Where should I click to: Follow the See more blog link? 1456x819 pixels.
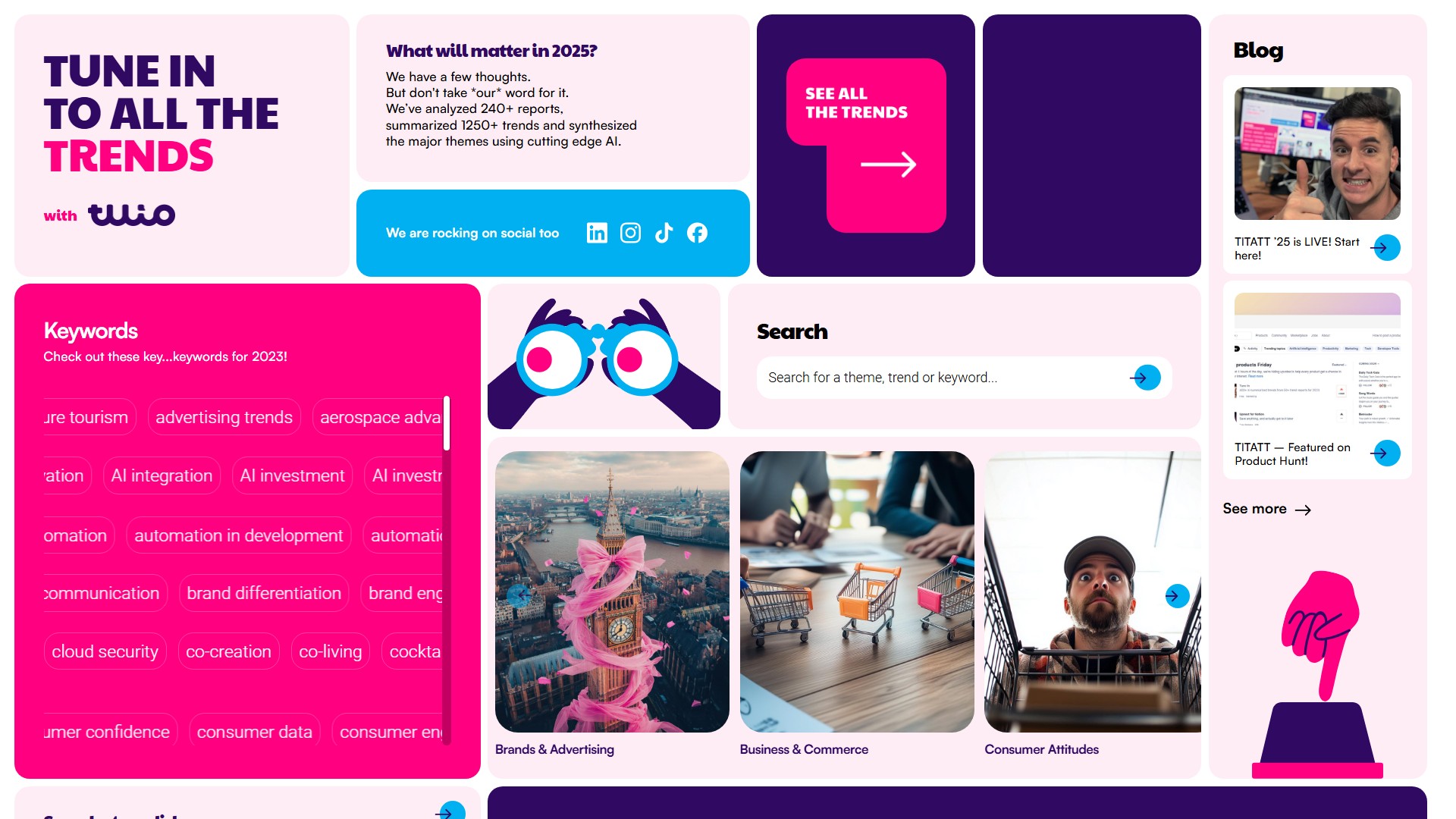tap(1266, 509)
